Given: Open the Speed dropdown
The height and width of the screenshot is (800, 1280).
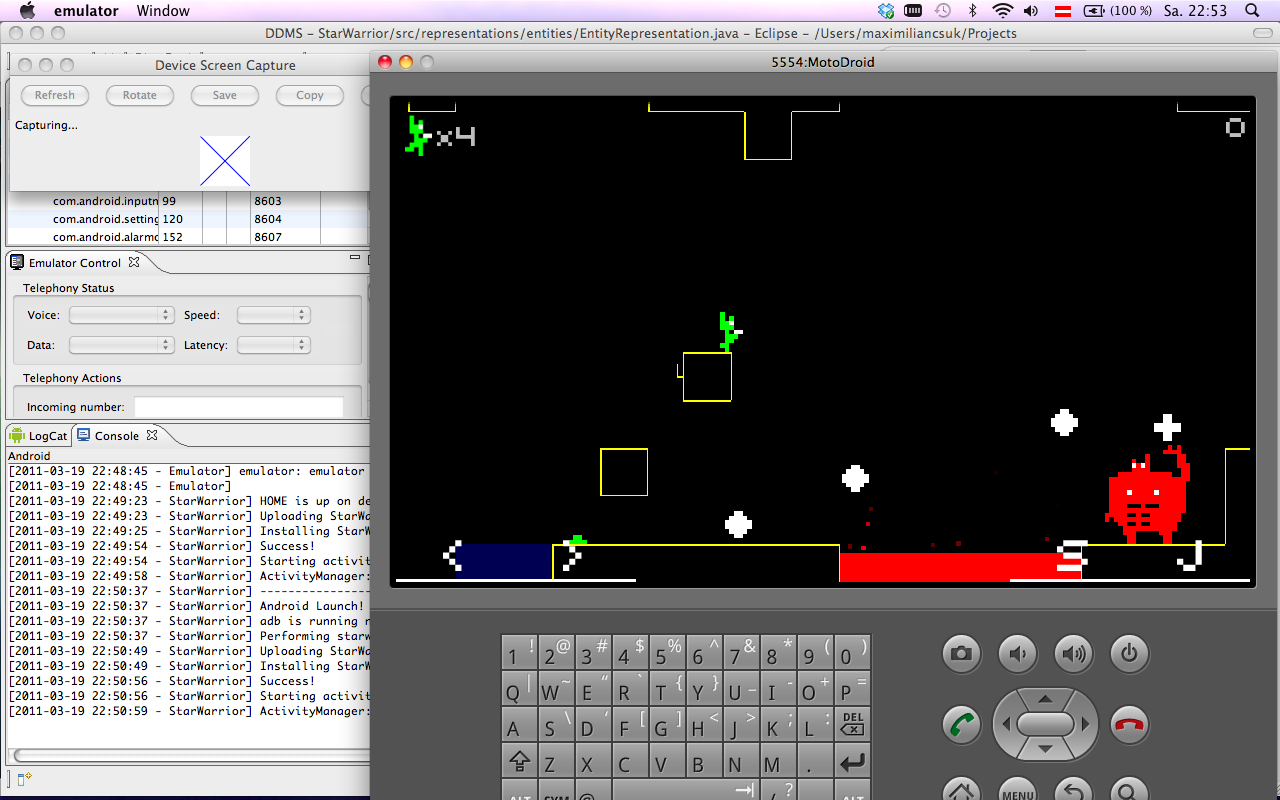Looking at the screenshot, I should (273, 315).
